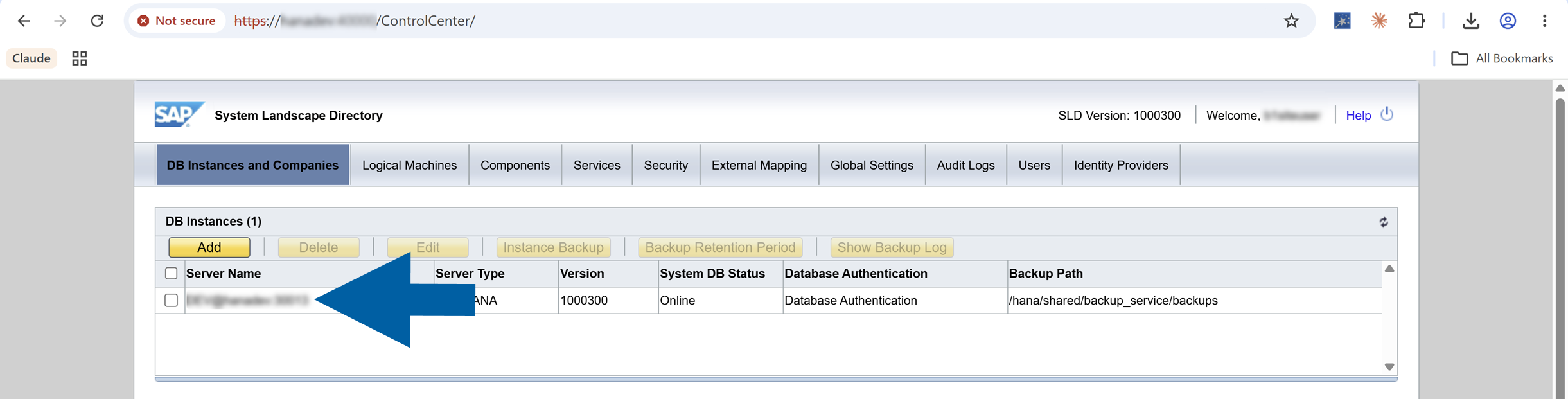Open the browser profile menu
The height and width of the screenshot is (399, 1568).
pos(1508,21)
